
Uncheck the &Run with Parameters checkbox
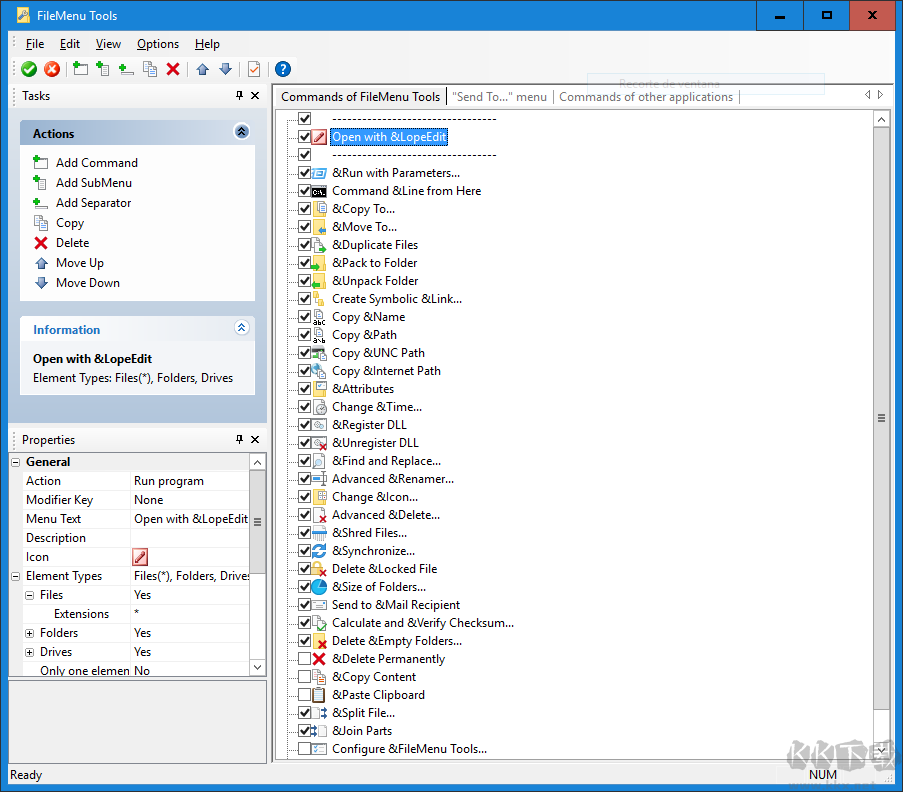click(x=305, y=173)
